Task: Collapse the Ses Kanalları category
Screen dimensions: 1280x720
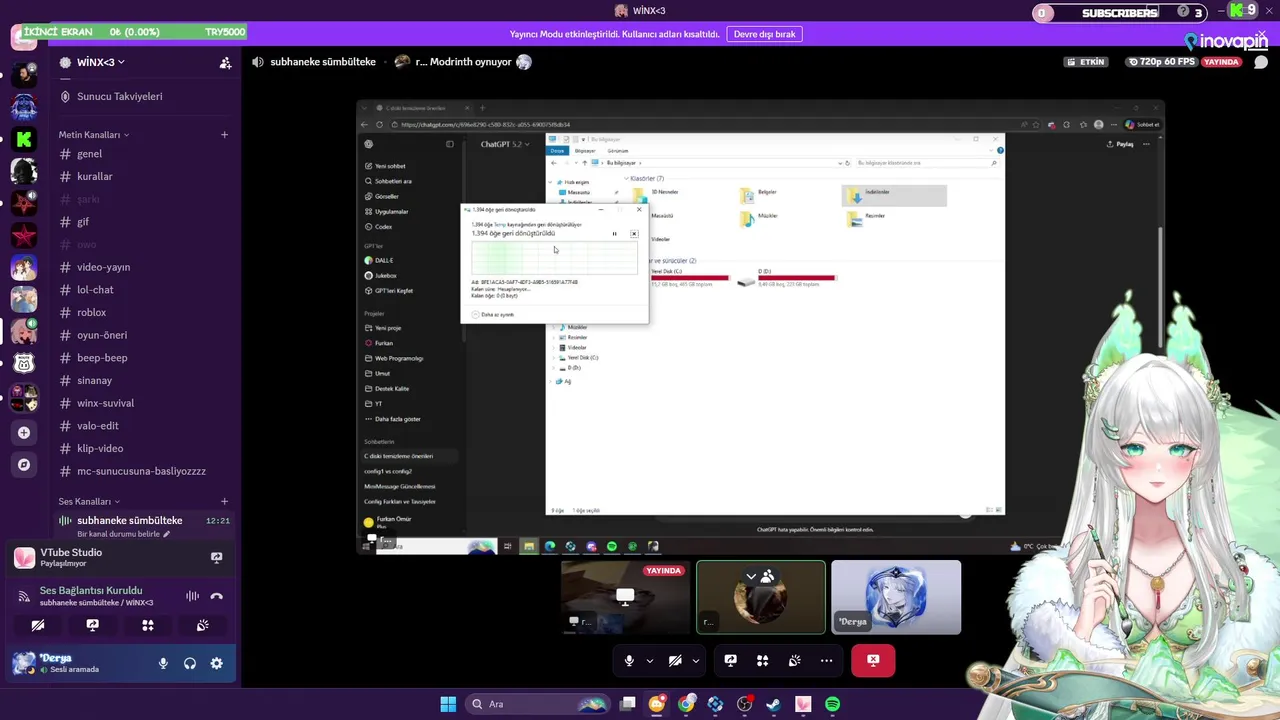Action: point(89,501)
